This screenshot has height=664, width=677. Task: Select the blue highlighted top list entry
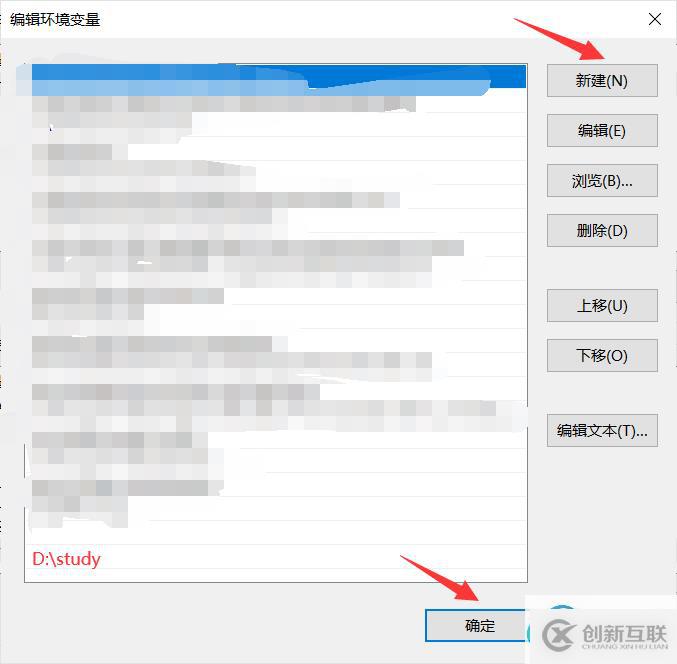click(278, 80)
